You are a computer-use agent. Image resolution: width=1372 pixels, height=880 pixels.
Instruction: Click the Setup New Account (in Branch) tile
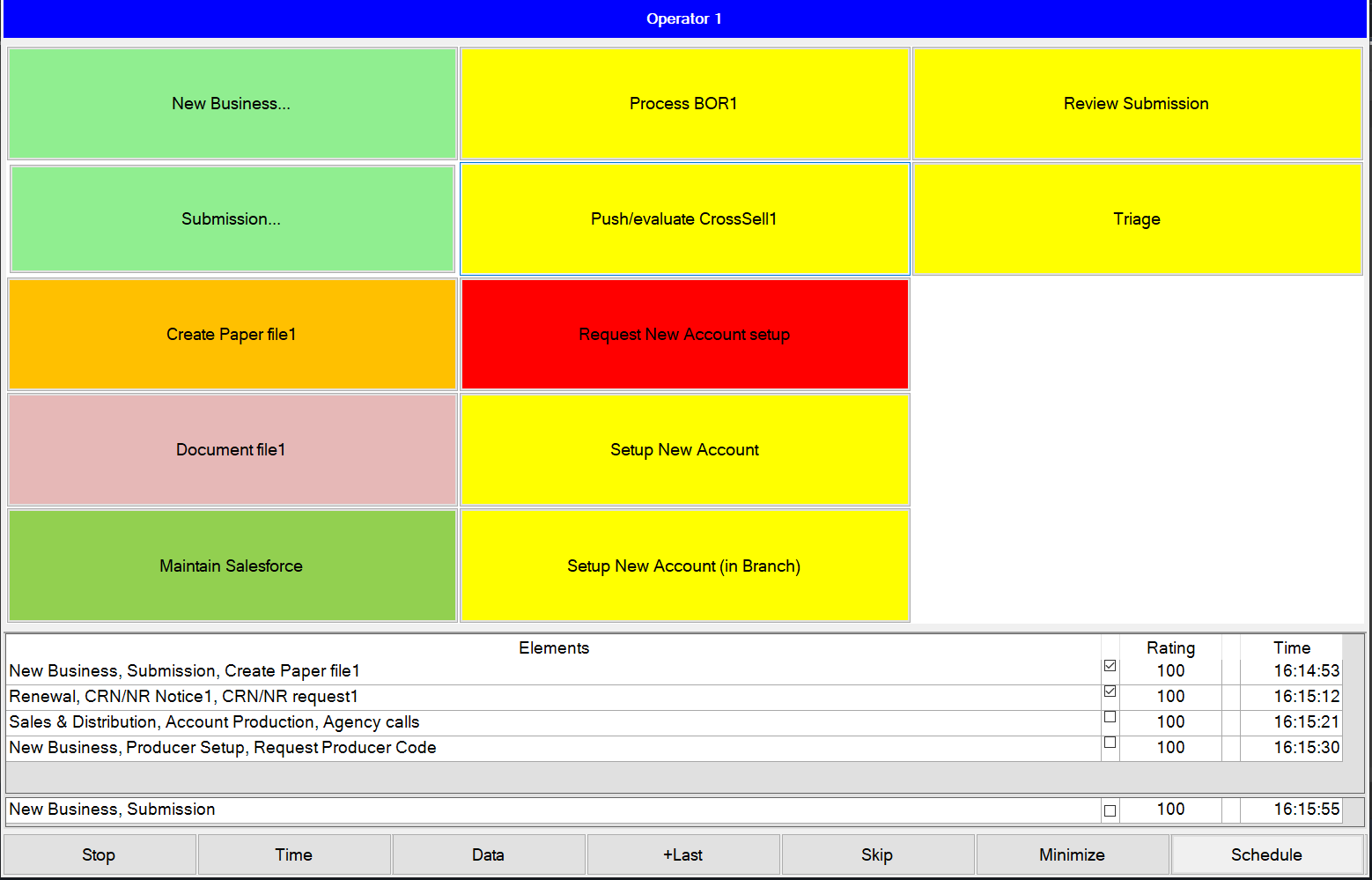tap(684, 566)
